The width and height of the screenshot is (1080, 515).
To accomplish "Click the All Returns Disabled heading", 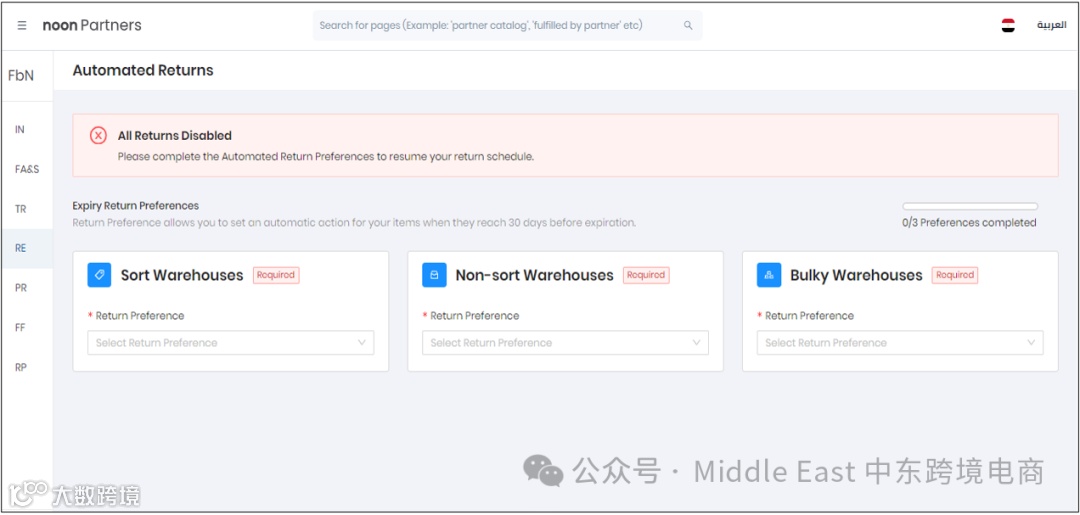I will point(174,136).
